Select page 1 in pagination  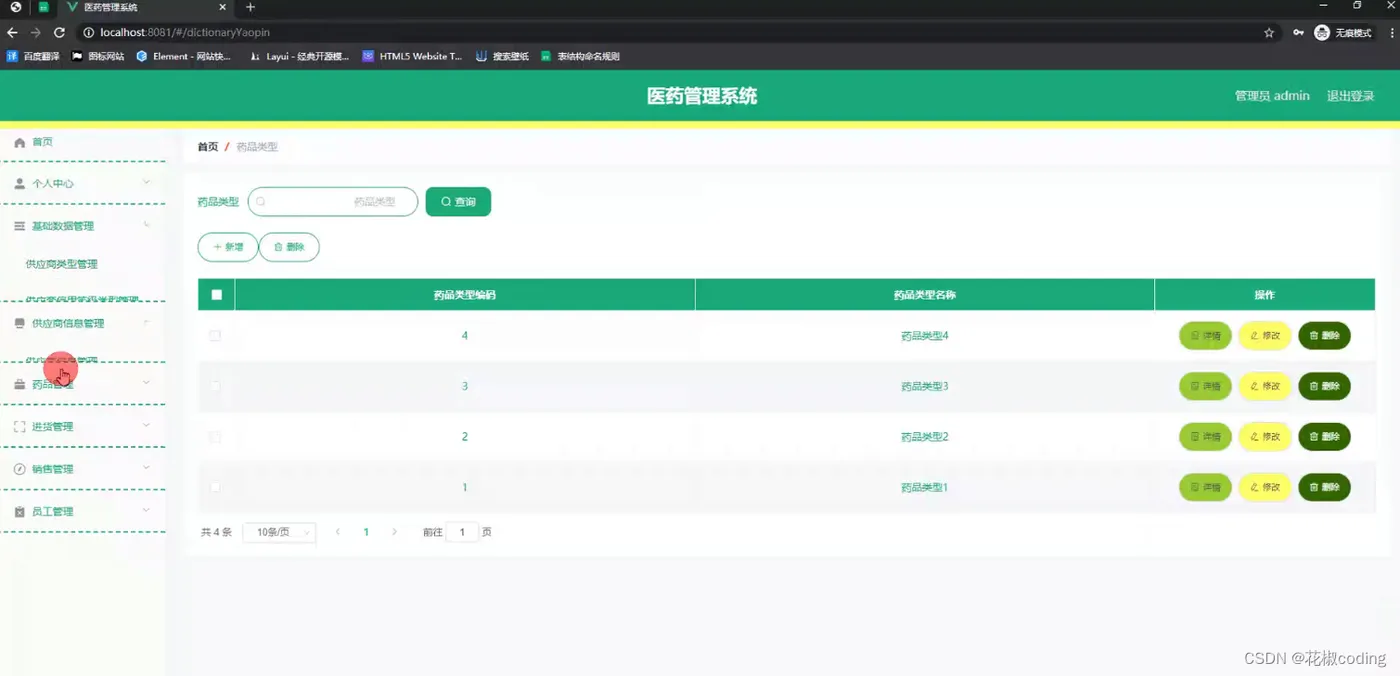tap(366, 533)
